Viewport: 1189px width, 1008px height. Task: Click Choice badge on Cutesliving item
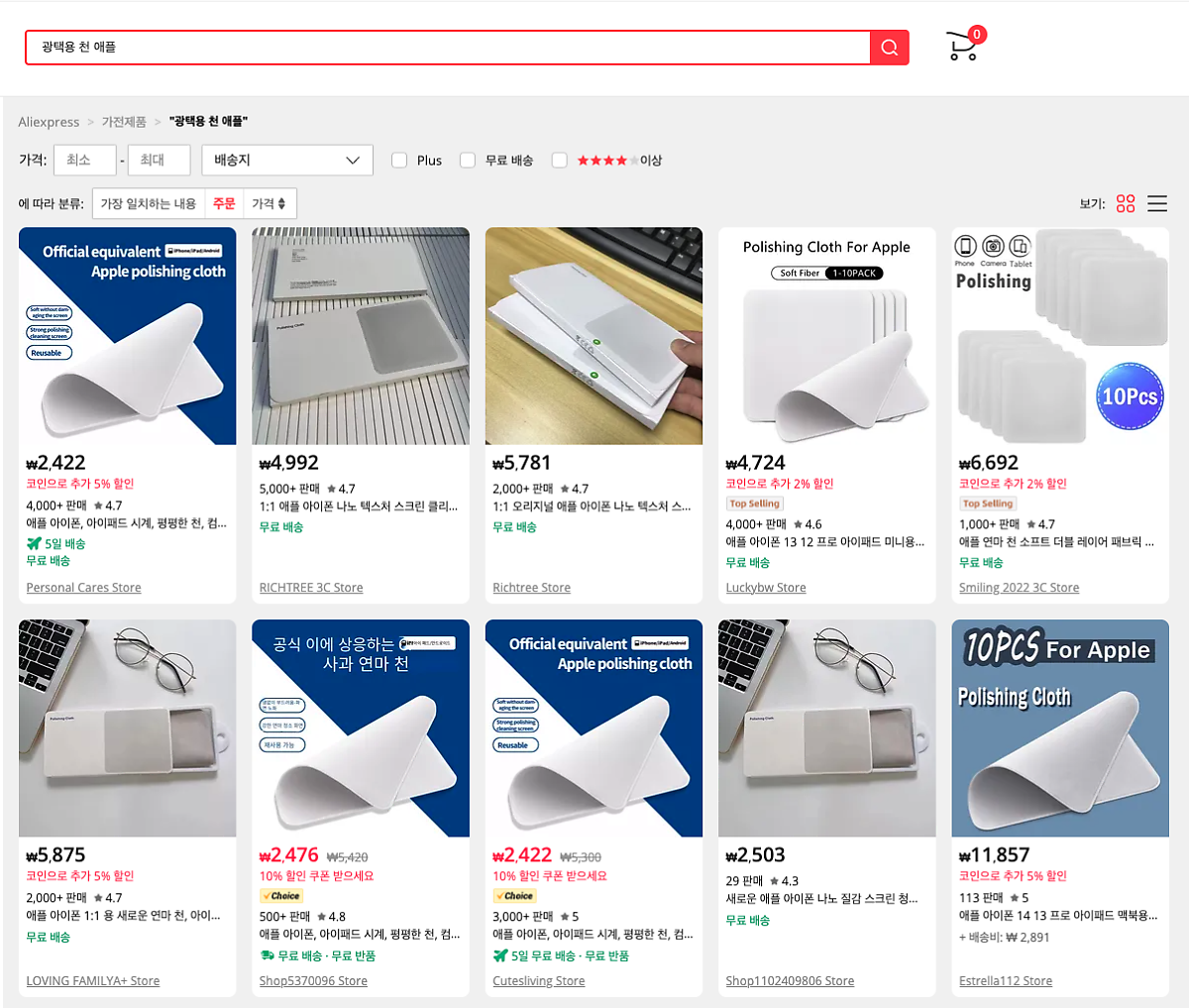click(514, 896)
